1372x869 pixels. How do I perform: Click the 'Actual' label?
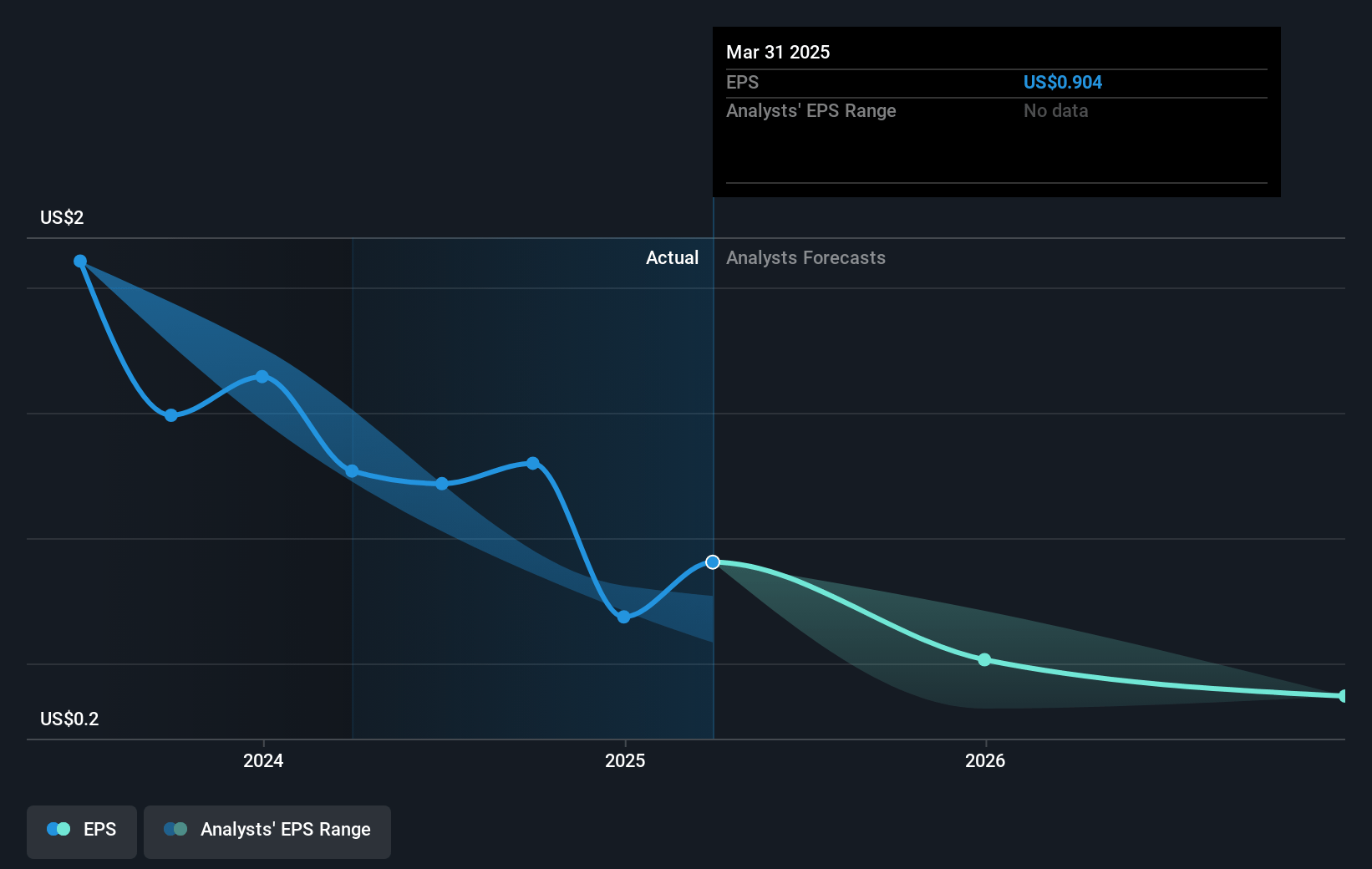point(672,257)
